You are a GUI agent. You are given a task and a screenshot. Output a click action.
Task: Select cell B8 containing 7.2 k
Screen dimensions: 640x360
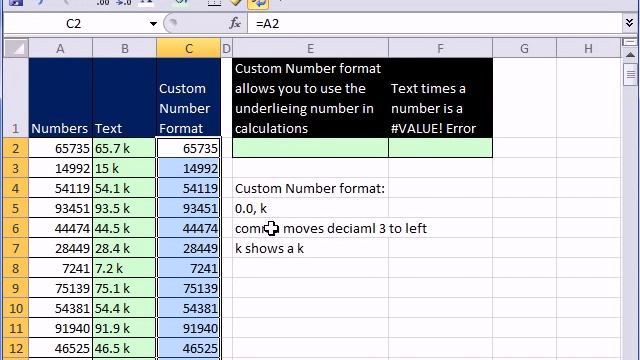[x=124, y=268]
